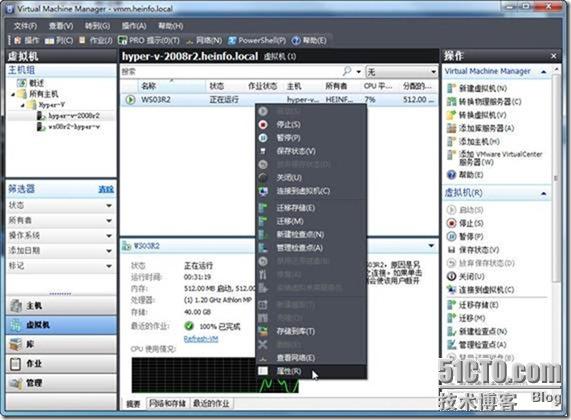
Task: Click the 添加库服务器(A) icon
Action: (452, 128)
